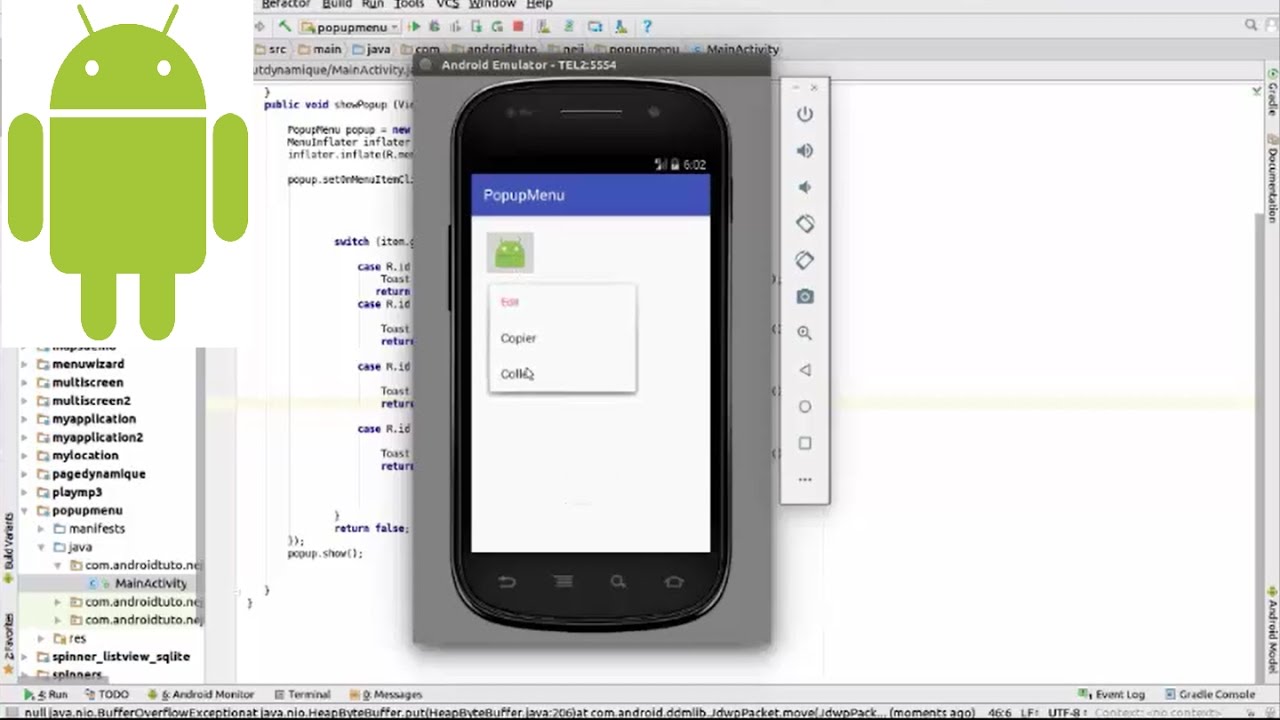The height and width of the screenshot is (720, 1280).
Task: Open the popupmenu run configuration dropdown
Action: (x=350, y=27)
